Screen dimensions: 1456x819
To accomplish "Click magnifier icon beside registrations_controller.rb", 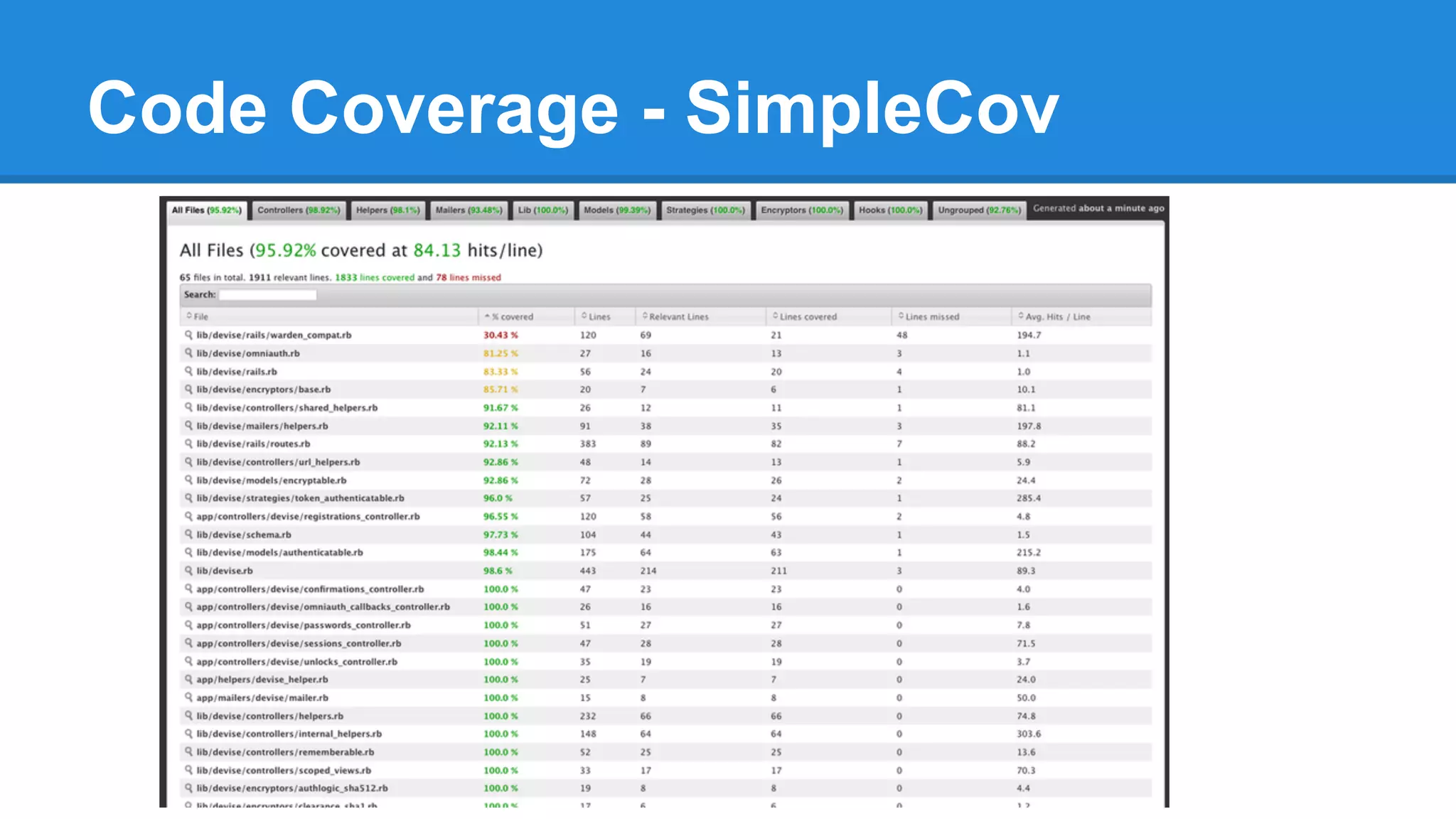I will click(188, 516).
